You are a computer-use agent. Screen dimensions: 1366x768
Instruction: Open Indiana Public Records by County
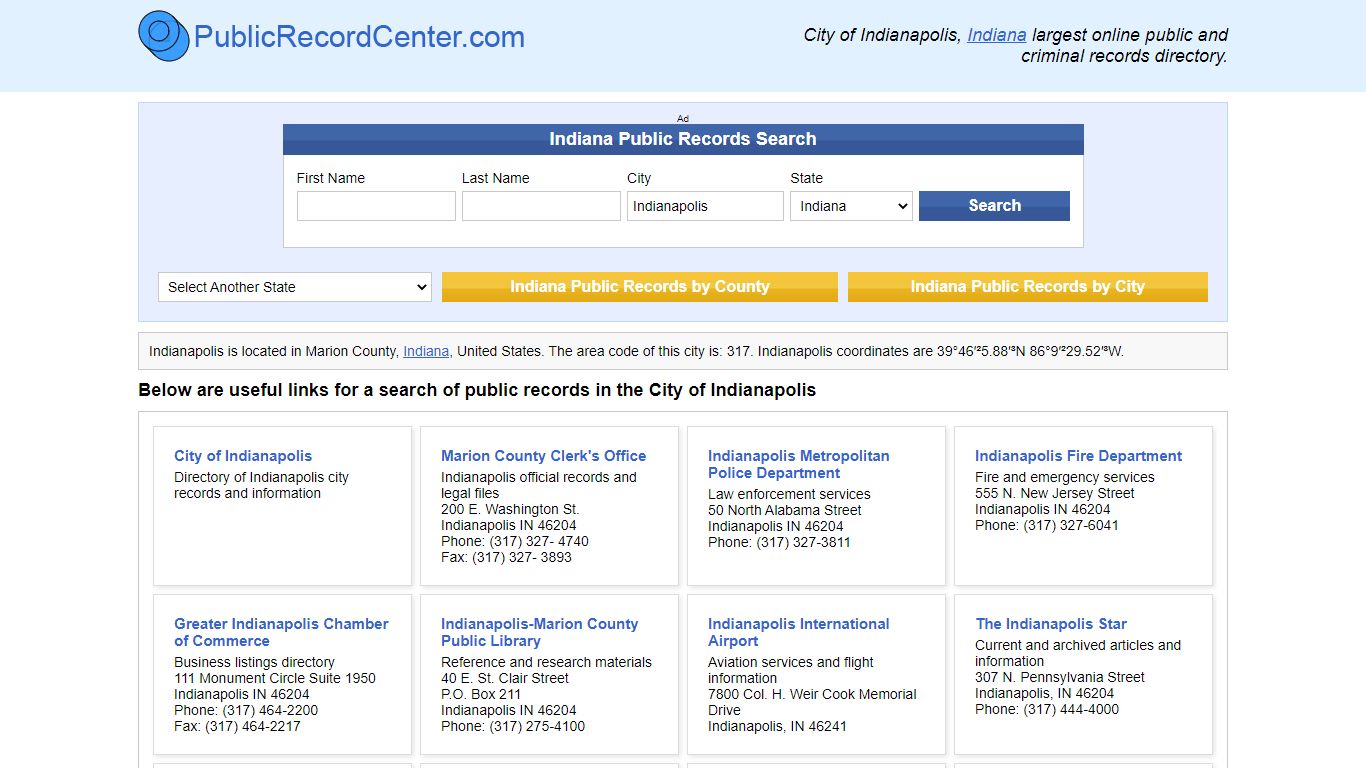click(640, 287)
